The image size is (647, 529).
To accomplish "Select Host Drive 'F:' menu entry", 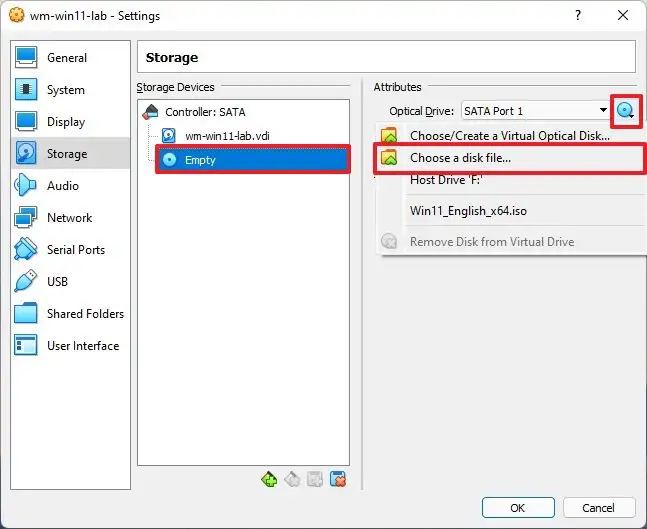I will point(448,181).
